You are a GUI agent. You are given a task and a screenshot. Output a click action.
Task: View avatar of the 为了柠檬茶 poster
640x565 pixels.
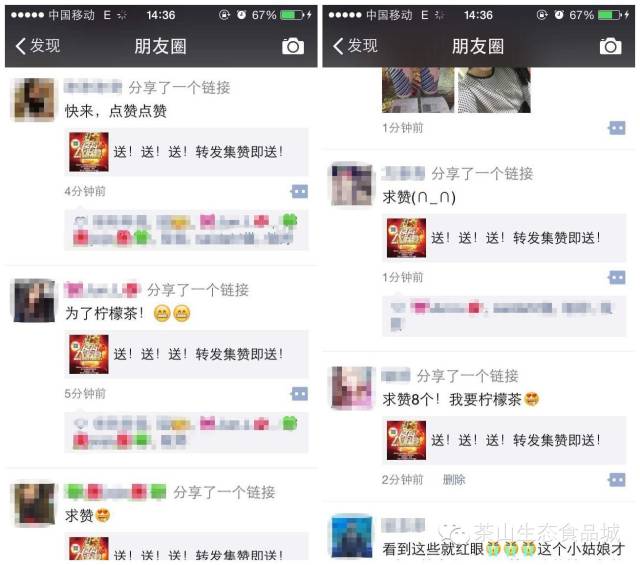pyautogui.click(x=34, y=301)
